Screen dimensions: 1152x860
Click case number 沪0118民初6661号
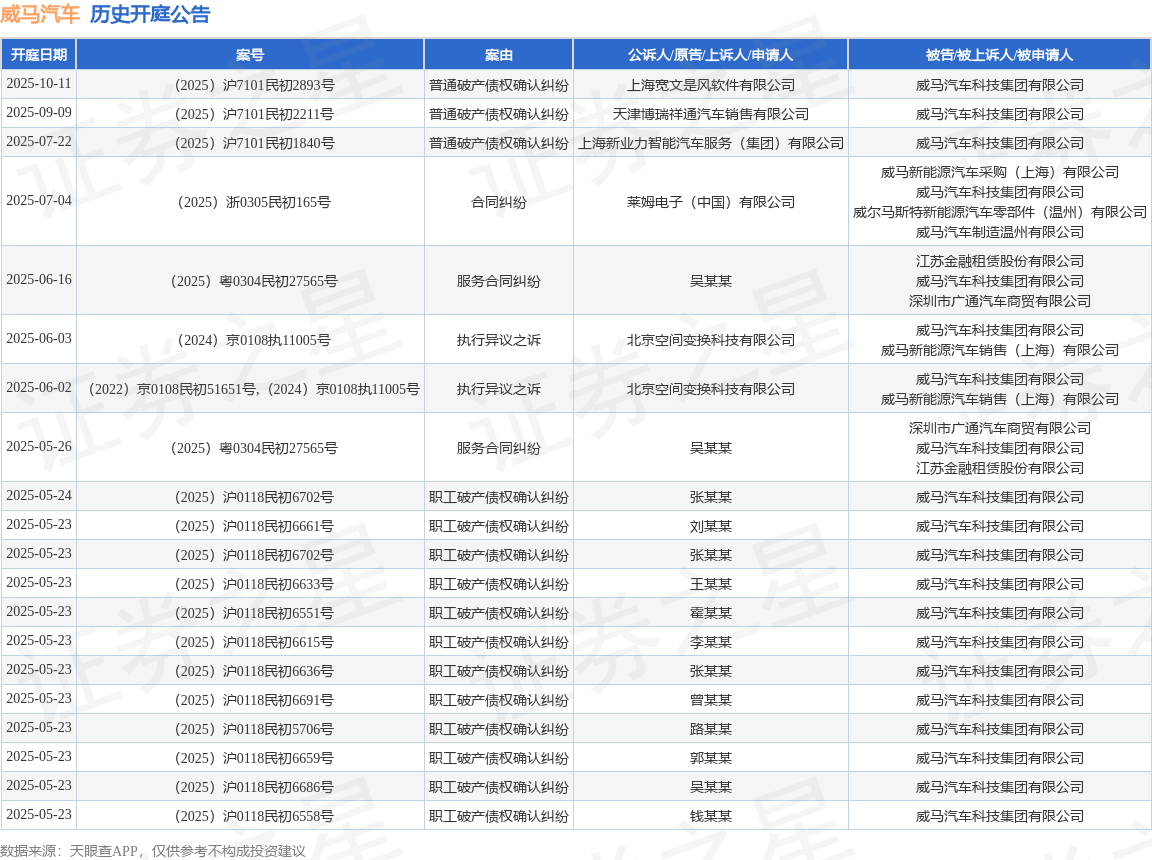coord(254,527)
